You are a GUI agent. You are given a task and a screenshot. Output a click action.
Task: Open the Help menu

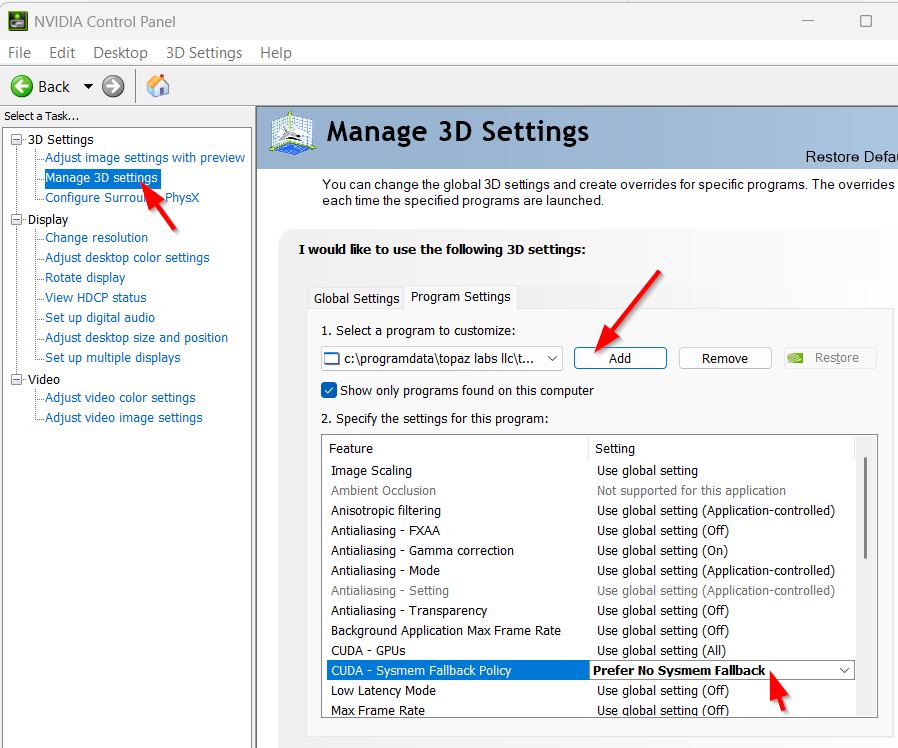click(x=275, y=53)
